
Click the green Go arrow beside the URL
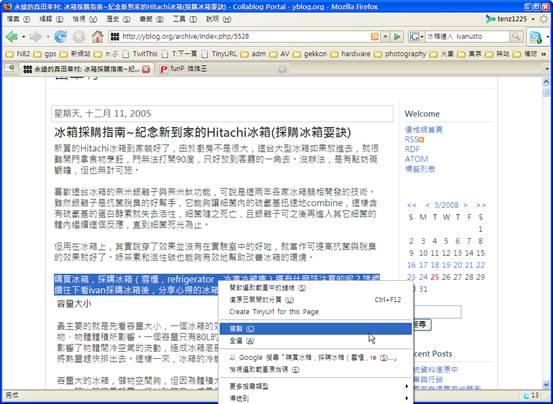point(397,36)
